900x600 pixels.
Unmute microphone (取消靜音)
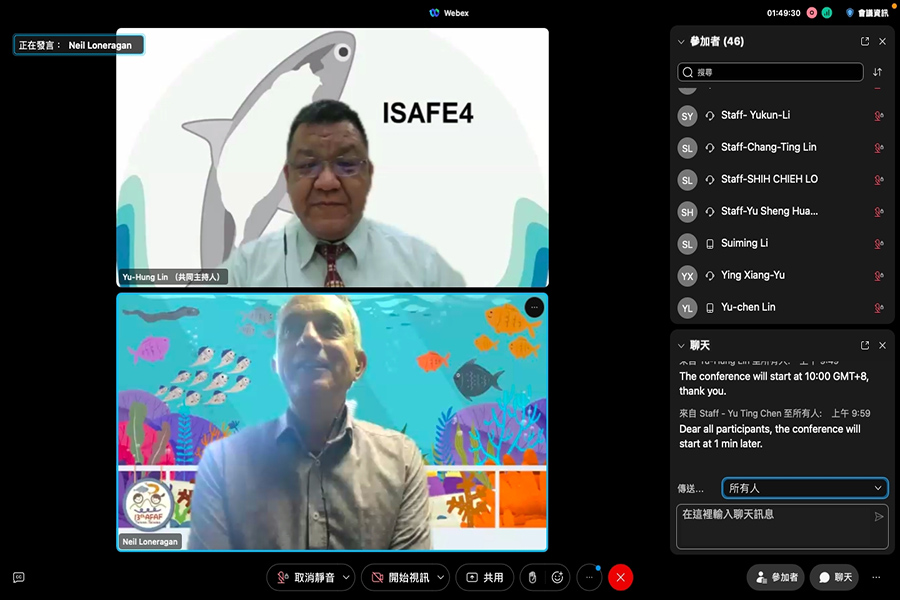305,578
